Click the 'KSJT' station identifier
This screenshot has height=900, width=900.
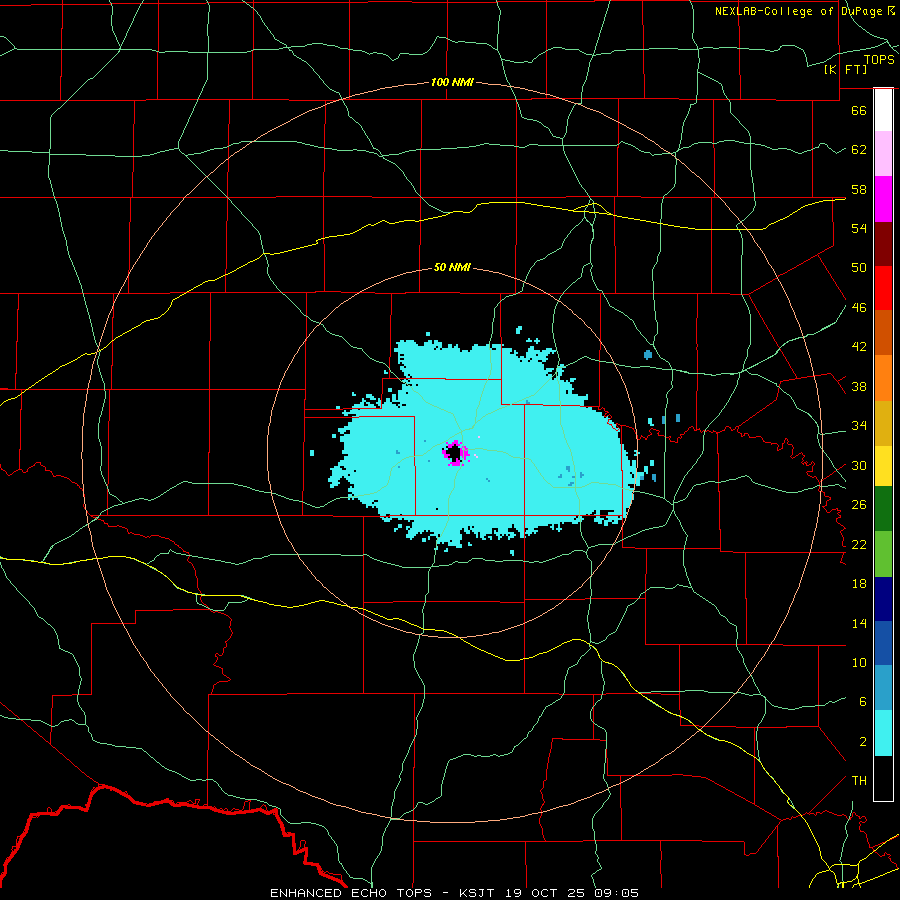tap(479, 893)
